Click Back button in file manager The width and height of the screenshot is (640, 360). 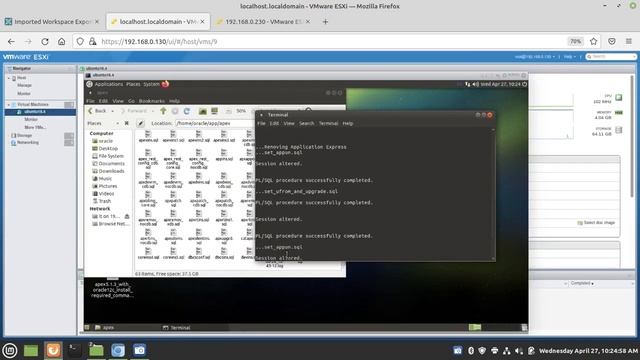pos(97,111)
